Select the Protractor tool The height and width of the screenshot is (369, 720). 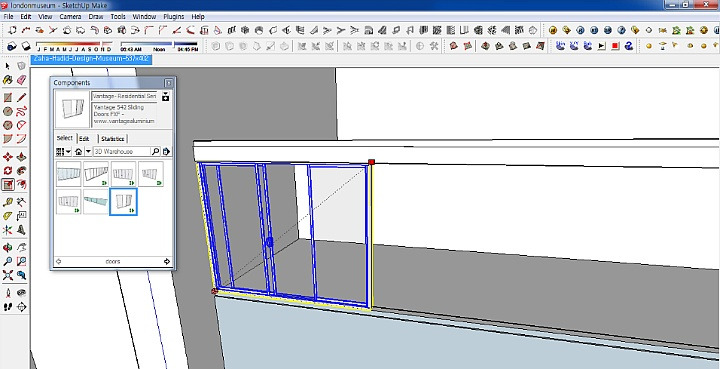coord(7,216)
